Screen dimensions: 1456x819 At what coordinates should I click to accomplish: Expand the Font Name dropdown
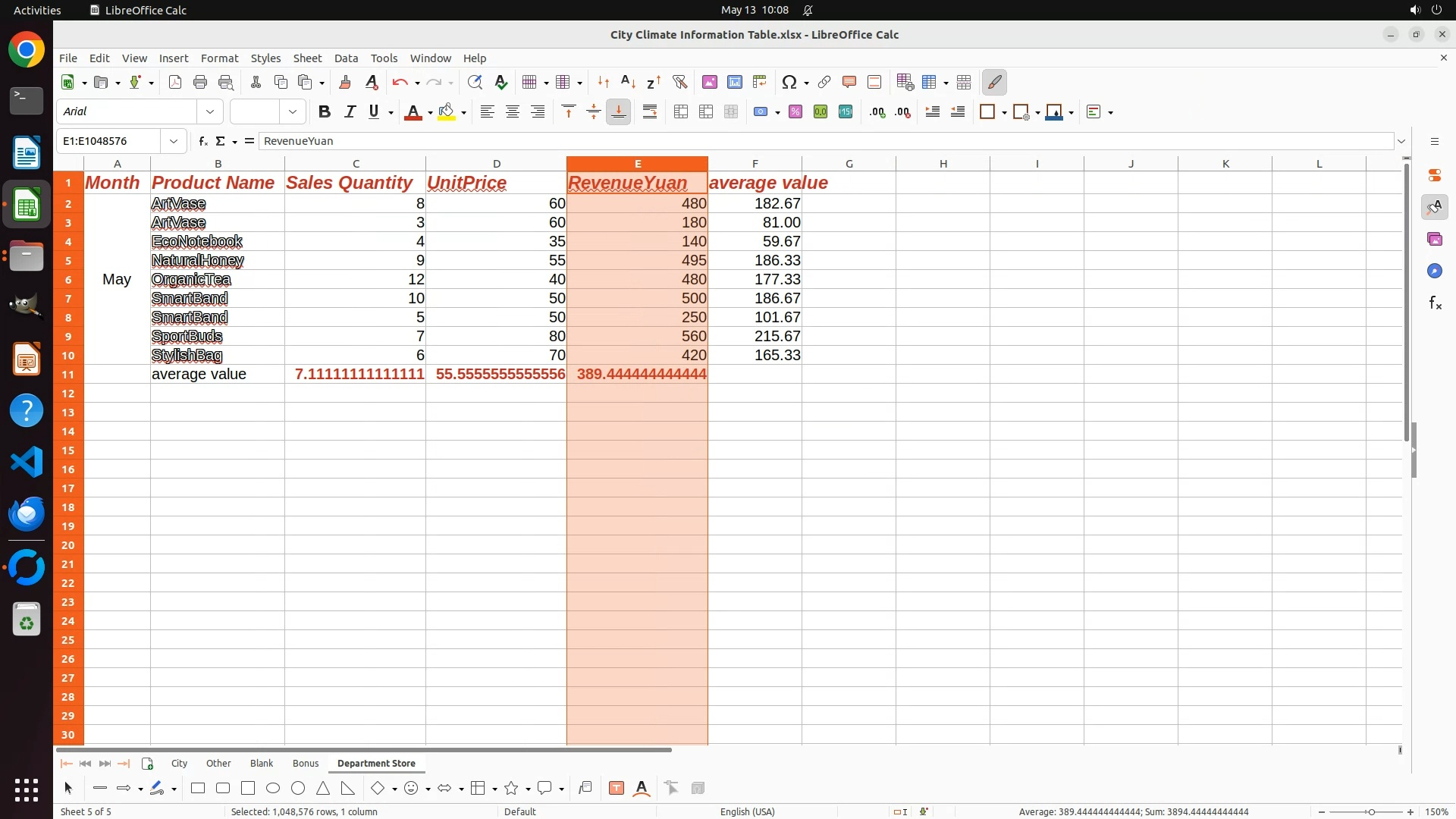[210, 112]
